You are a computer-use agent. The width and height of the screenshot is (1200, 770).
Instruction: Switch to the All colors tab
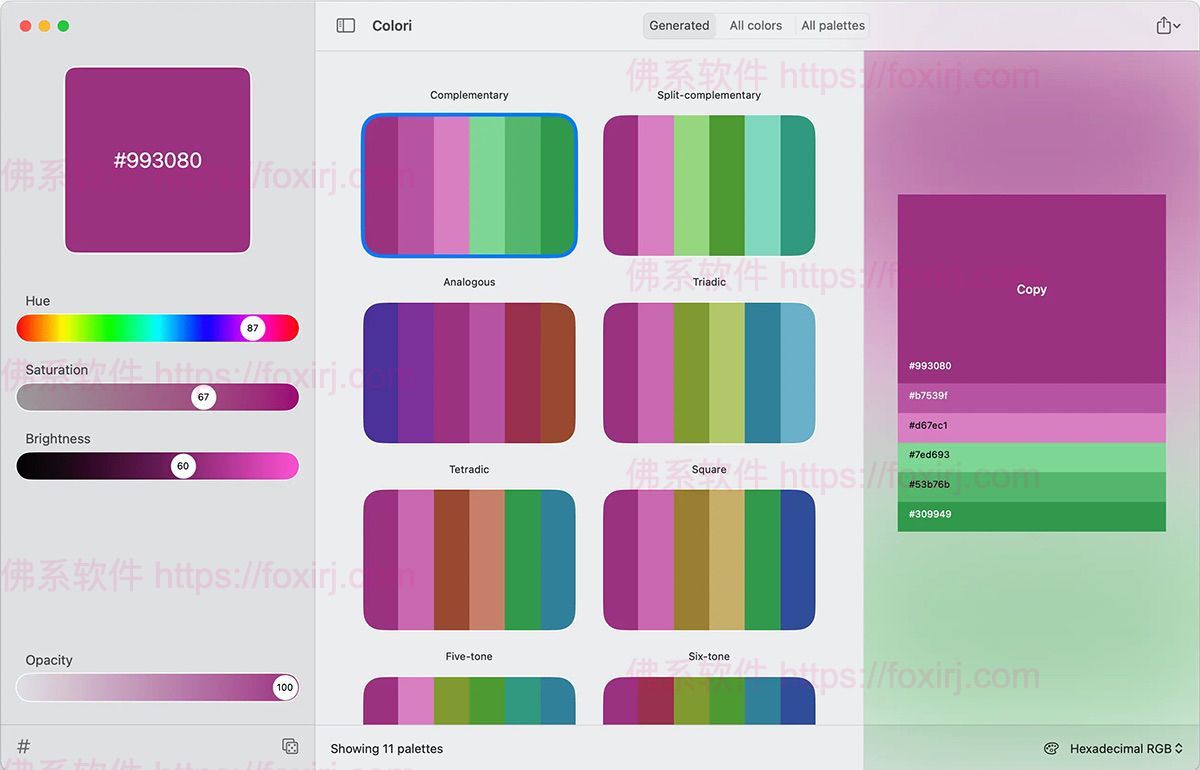(757, 25)
